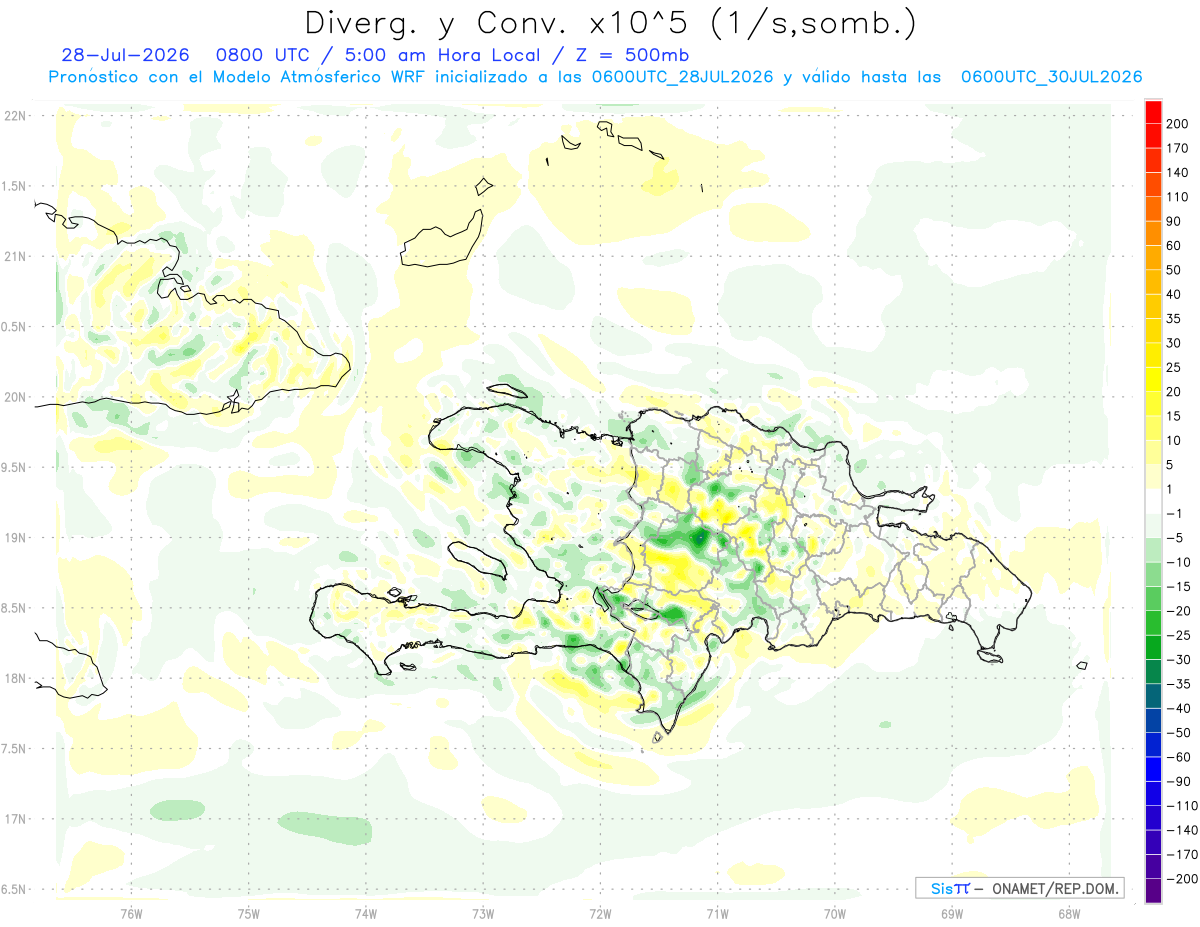The width and height of the screenshot is (1200, 927).
Task: Click the longitude label '73W'
Action: [x=483, y=913]
